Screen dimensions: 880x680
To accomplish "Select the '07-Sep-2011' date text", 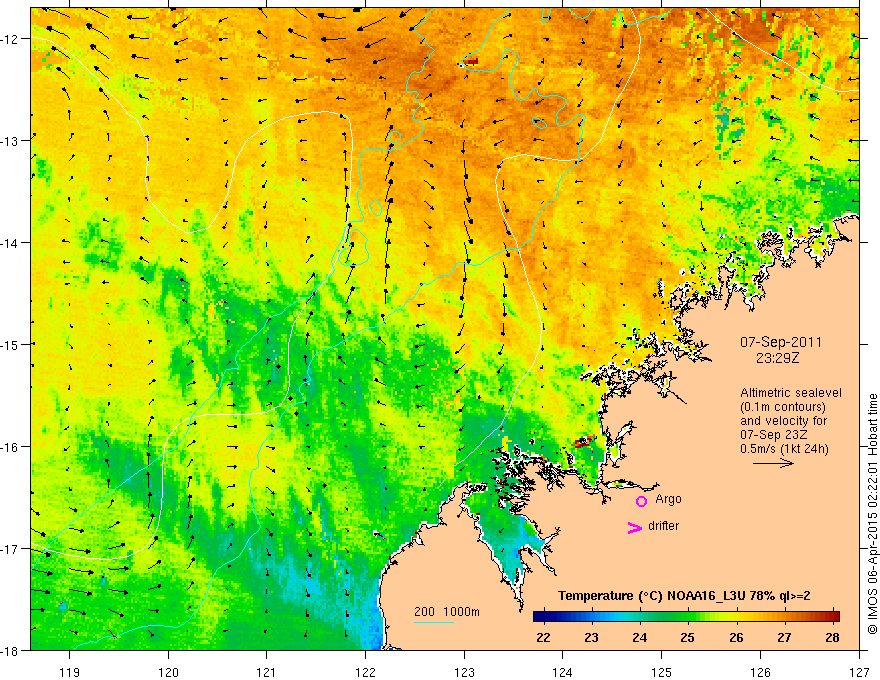I will (781, 342).
